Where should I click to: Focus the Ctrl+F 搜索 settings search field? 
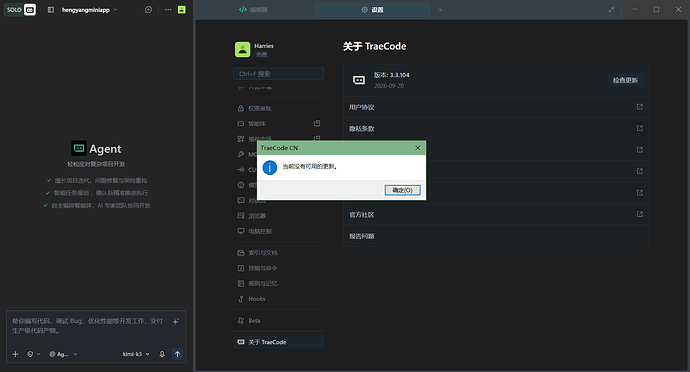pos(279,74)
